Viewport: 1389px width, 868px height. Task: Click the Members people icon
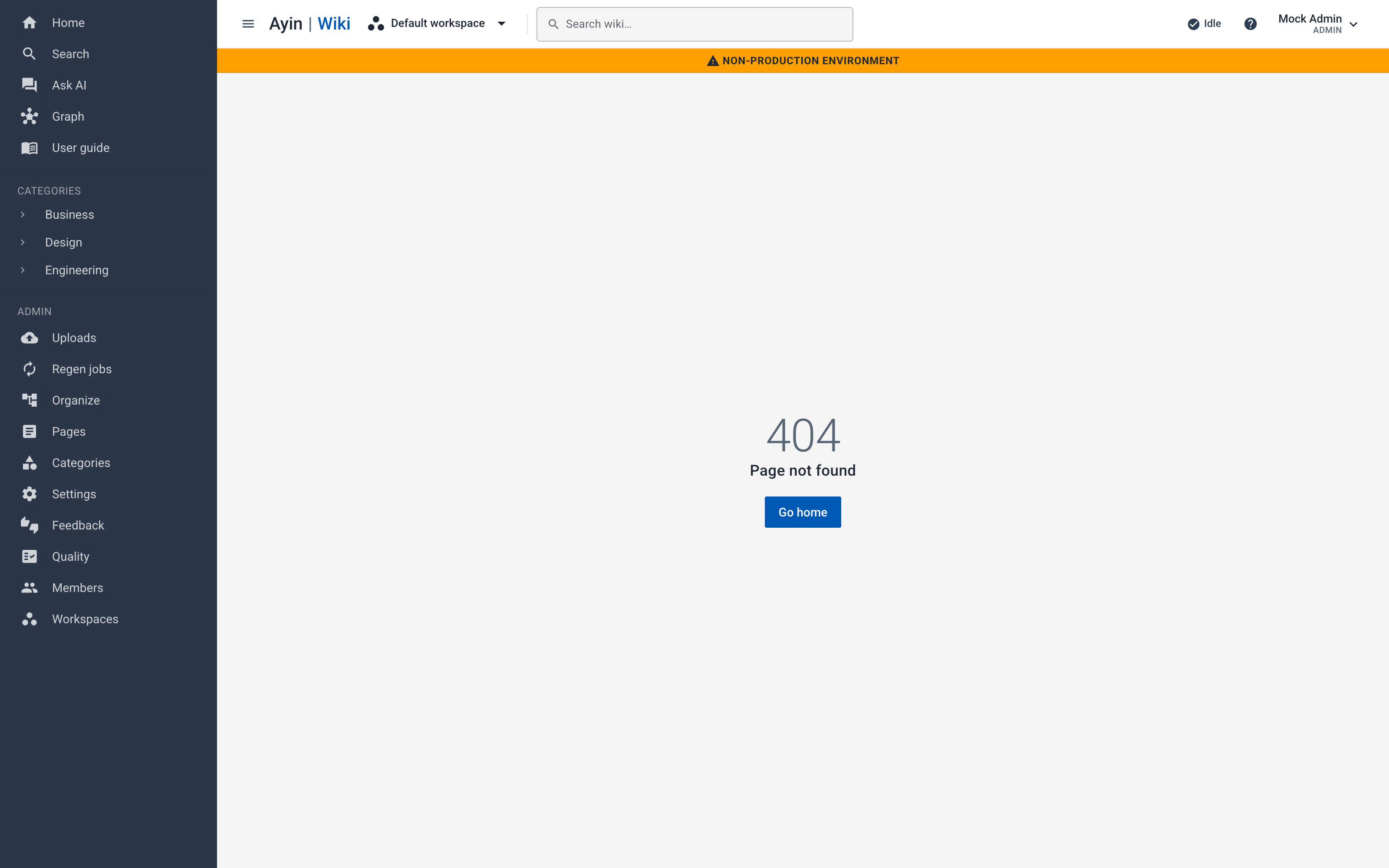(29, 588)
